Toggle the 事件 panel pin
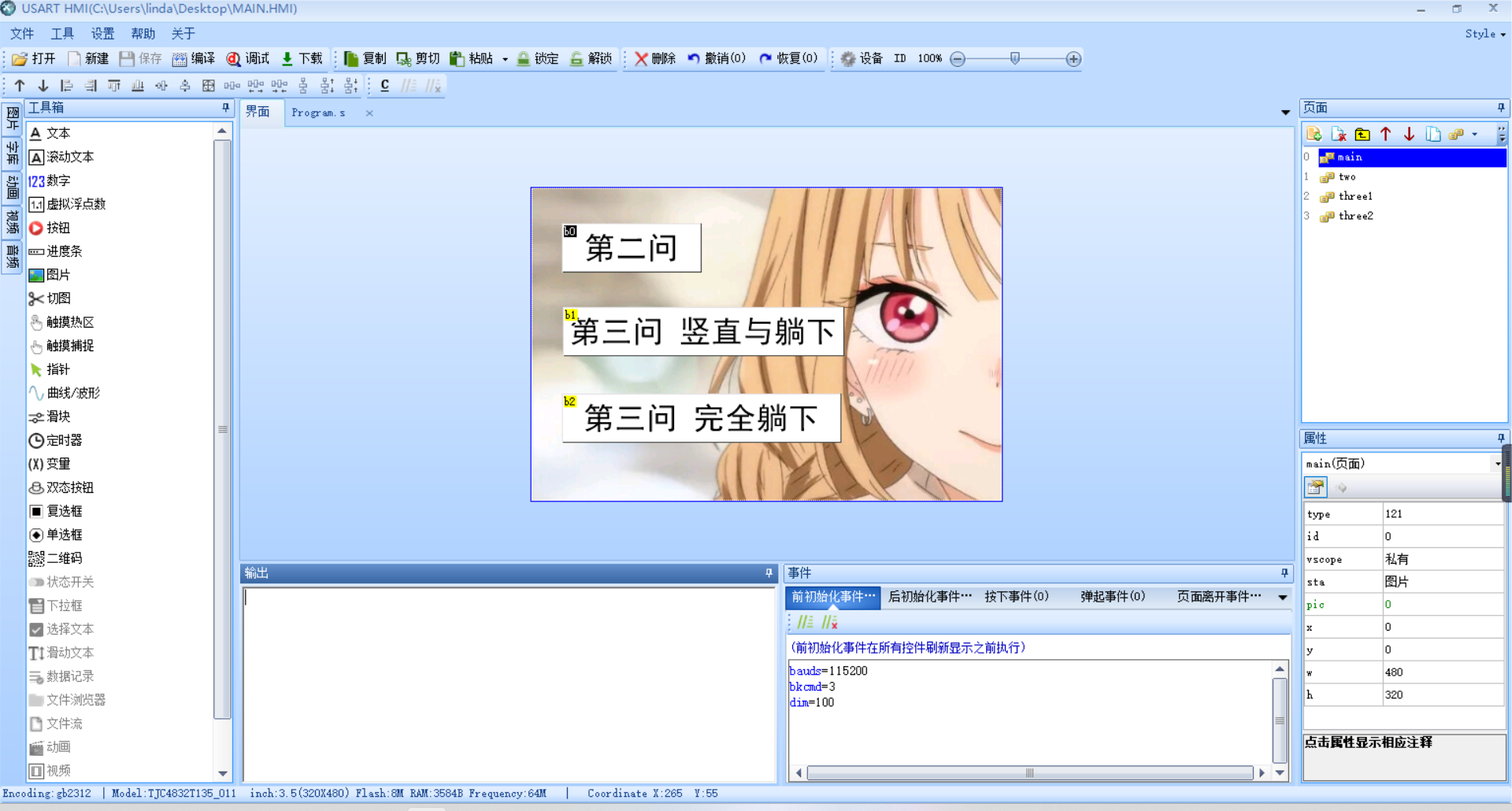This screenshot has width=1512, height=811. [1284, 573]
